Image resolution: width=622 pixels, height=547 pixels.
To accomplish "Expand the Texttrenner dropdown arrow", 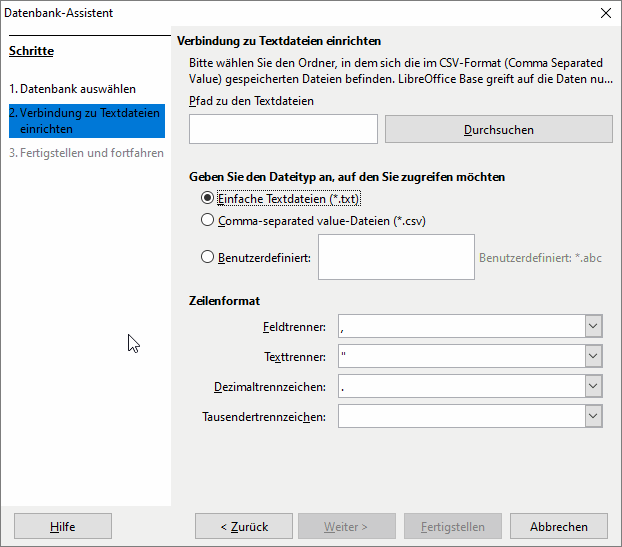I will [x=593, y=356].
